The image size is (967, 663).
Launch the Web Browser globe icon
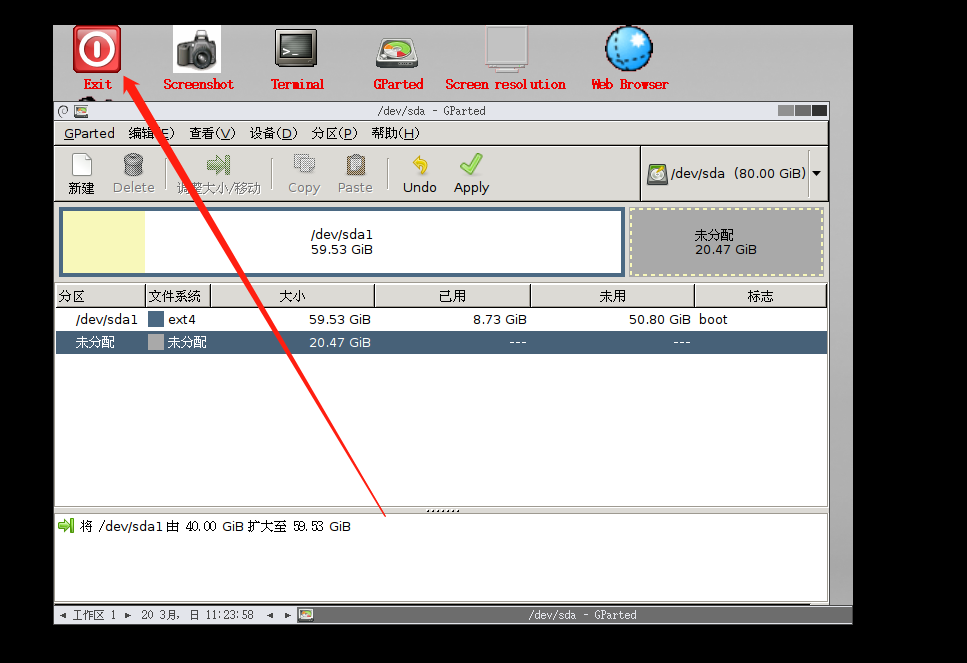[x=629, y=48]
